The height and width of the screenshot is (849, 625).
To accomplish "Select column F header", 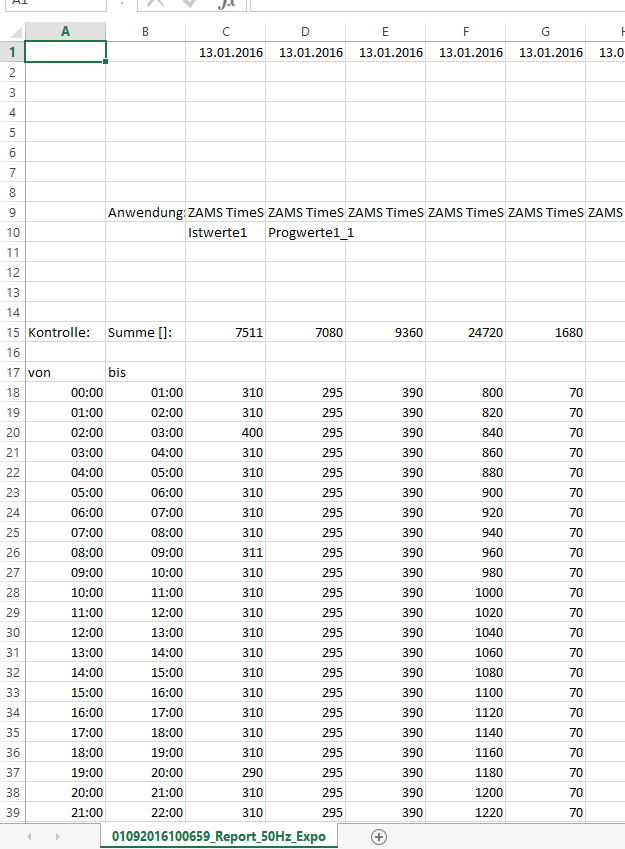I will pos(465,32).
